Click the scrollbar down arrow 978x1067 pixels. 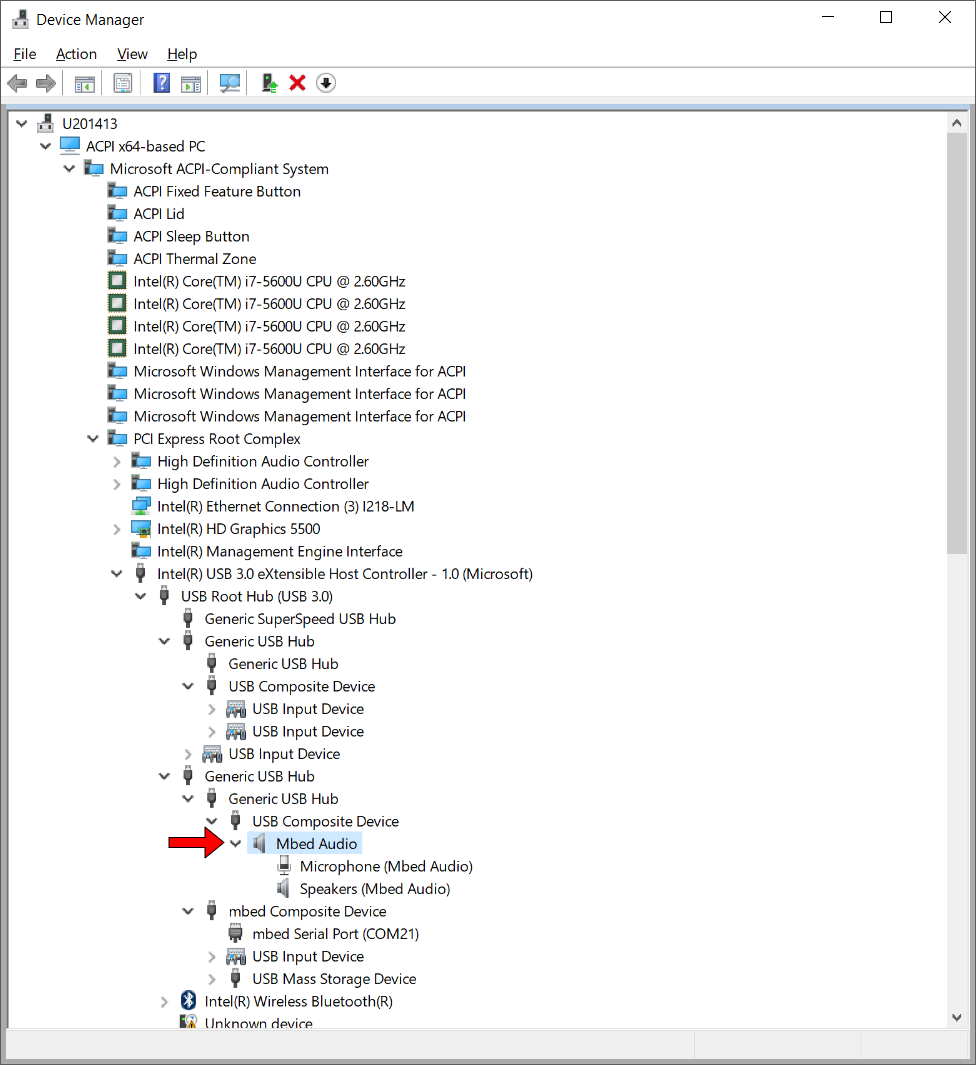[956, 1016]
